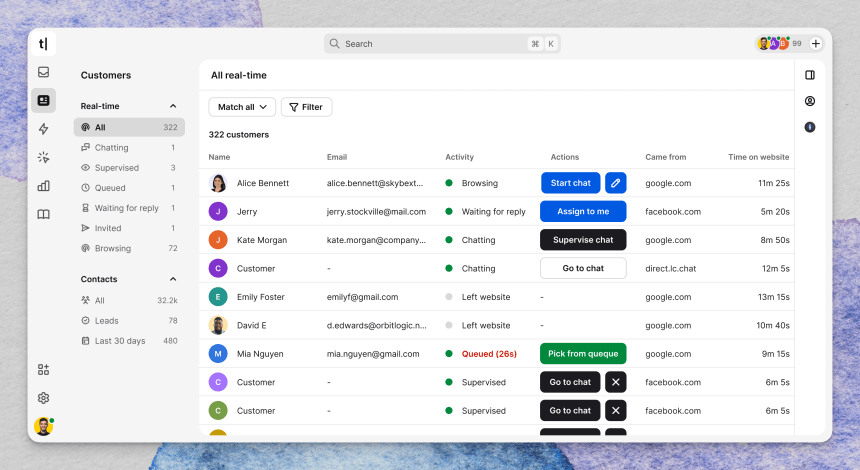860x470 pixels.
Task: Click direct.lc.chat in Came from column
Action: point(670,269)
